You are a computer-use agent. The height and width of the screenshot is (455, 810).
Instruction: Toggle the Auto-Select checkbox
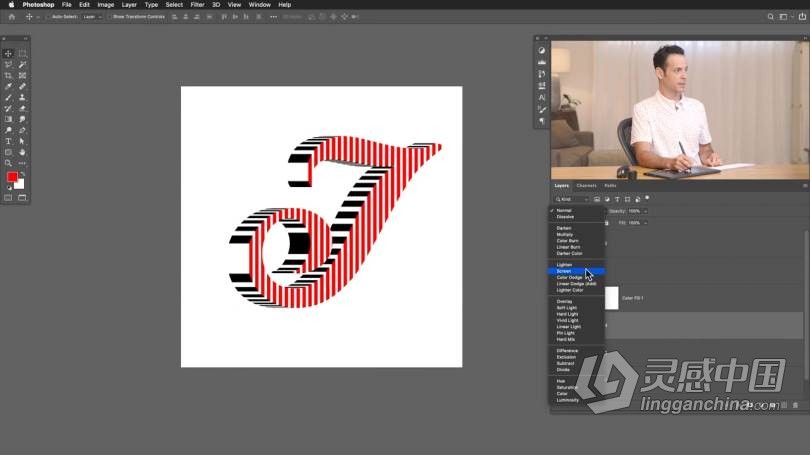(48, 17)
